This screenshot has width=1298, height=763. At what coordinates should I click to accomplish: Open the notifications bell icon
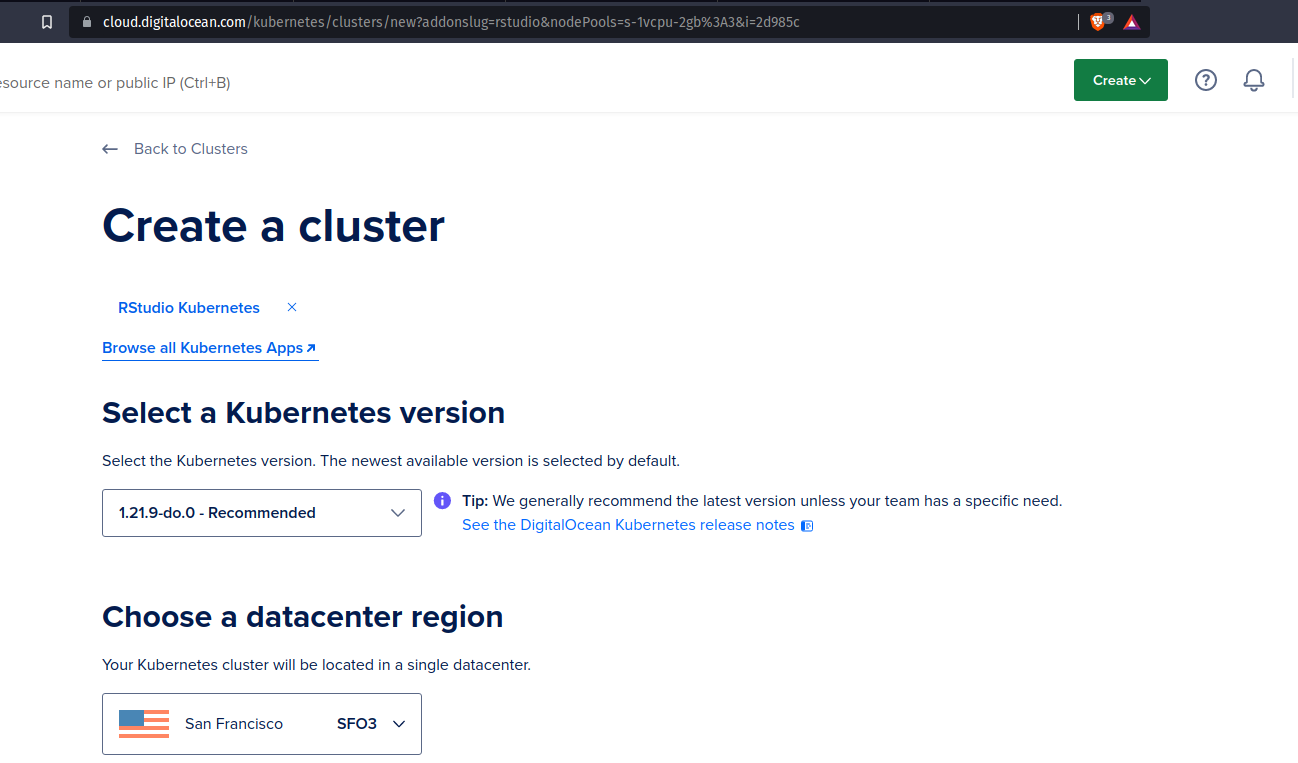1254,80
